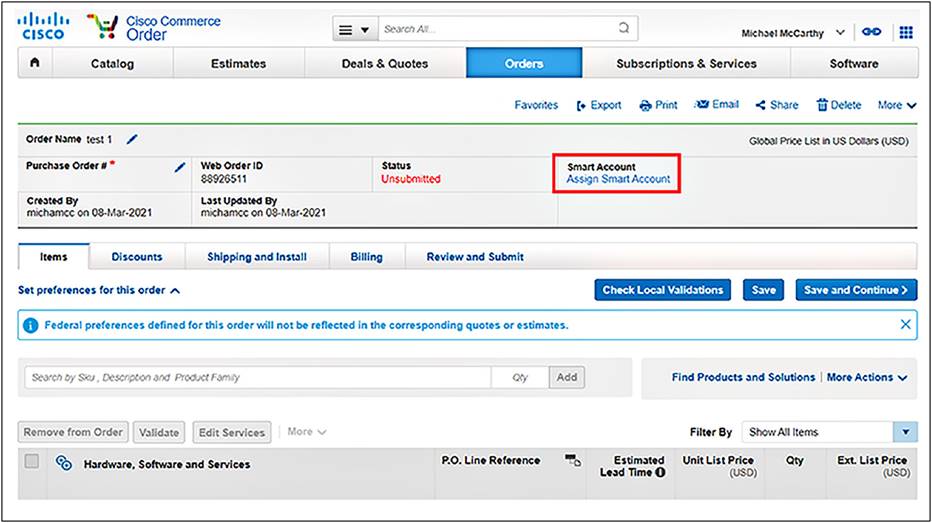Toggle the select-all items checkbox
The height and width of the screenshot is (523, 932).
click(32, 461)
